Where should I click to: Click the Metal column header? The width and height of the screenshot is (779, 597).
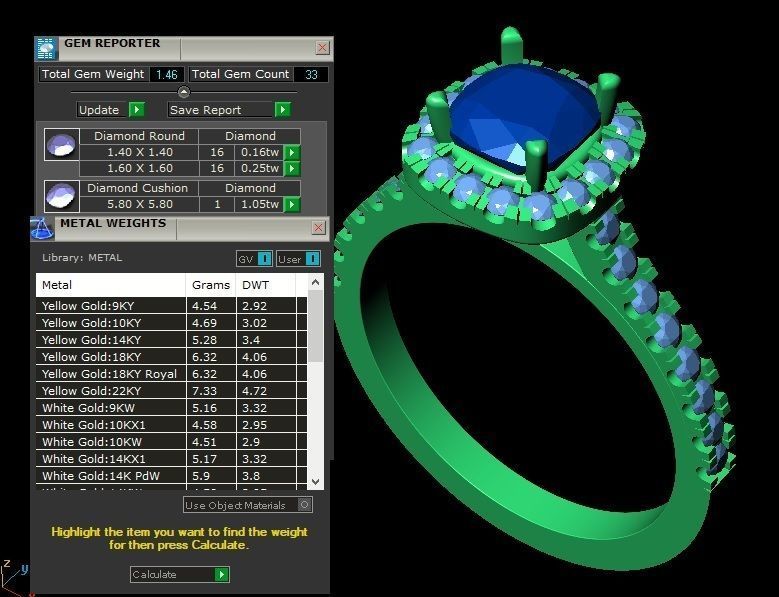tap(111, 285)
